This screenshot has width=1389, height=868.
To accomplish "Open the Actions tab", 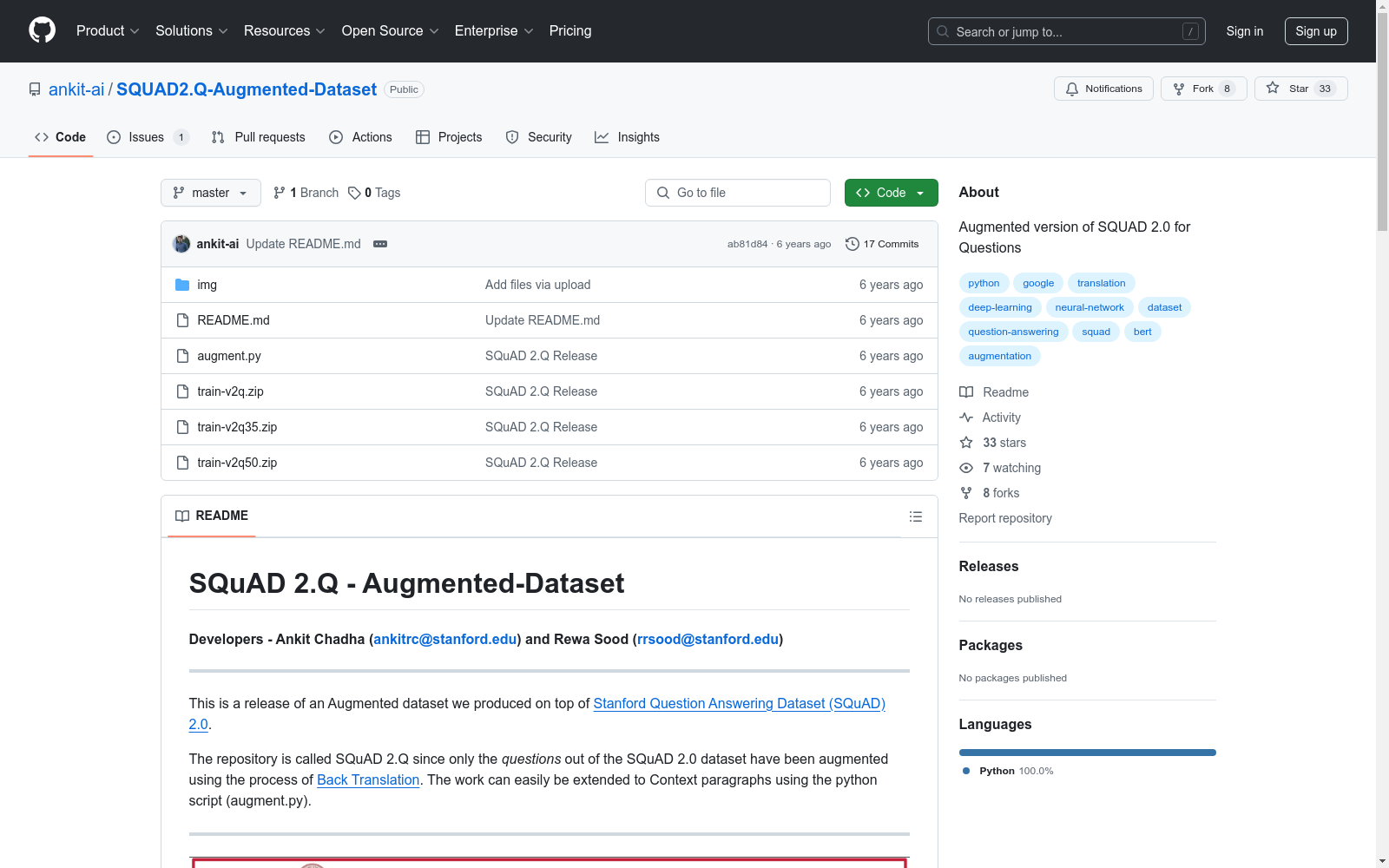I will coord(360,137).
